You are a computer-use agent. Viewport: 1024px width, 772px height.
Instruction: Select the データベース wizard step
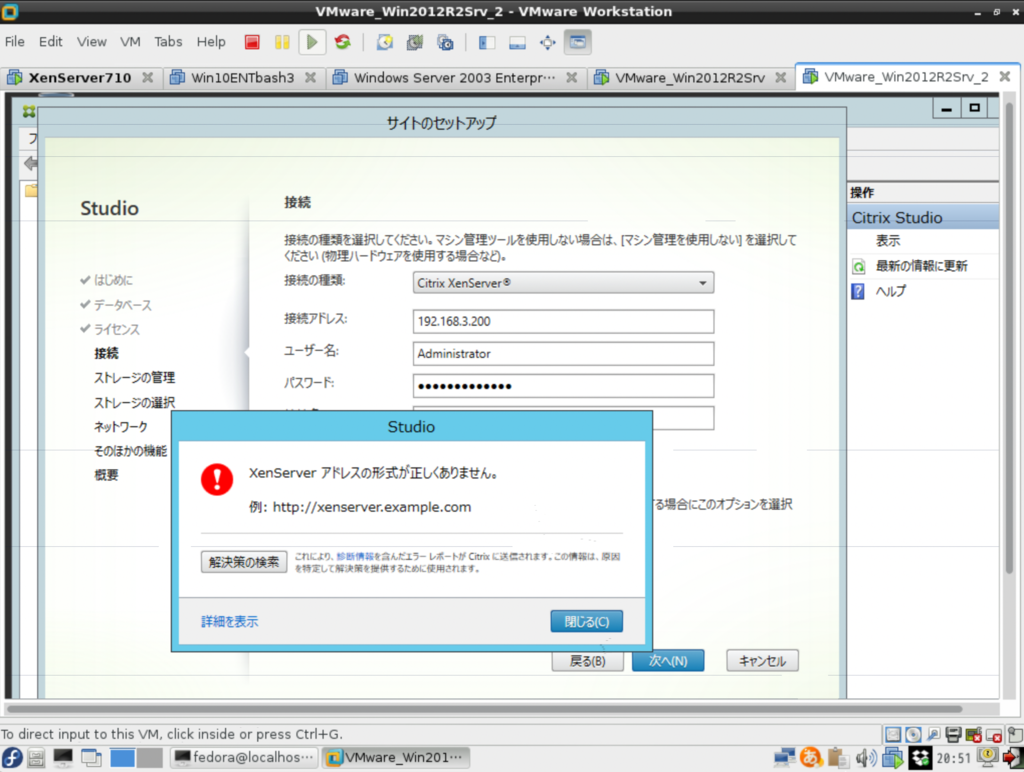coord(122,305)
